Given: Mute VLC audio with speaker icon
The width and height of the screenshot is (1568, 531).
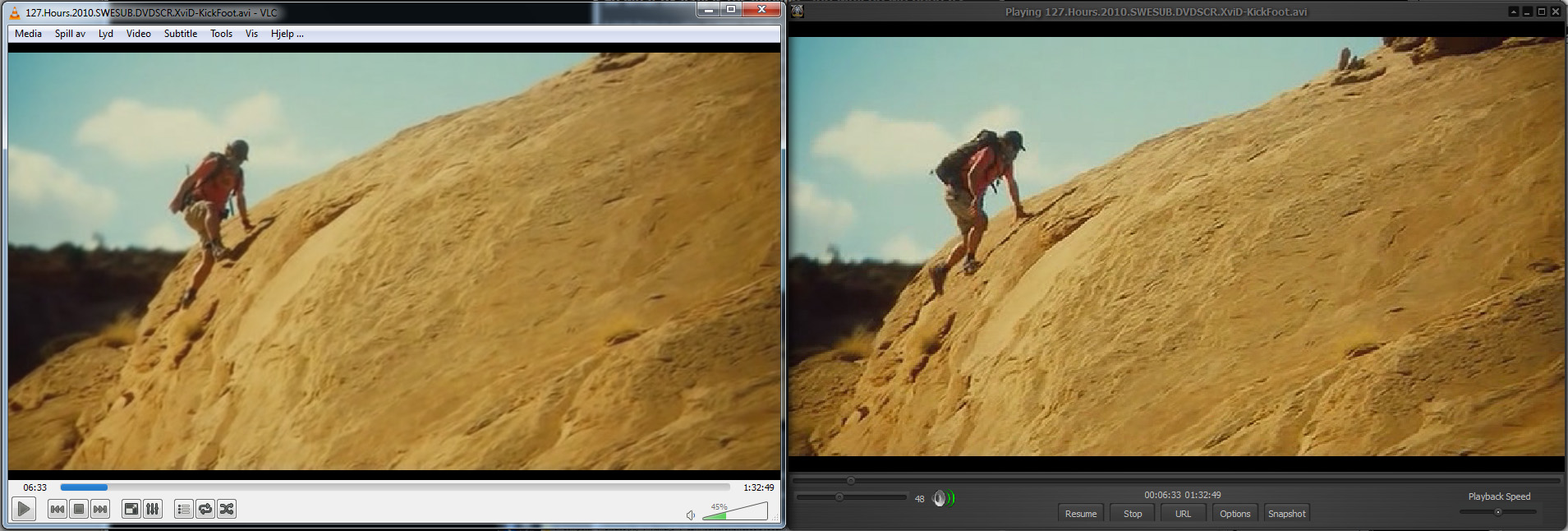Looking at the screenshot, I should click(x=691, y=515).
